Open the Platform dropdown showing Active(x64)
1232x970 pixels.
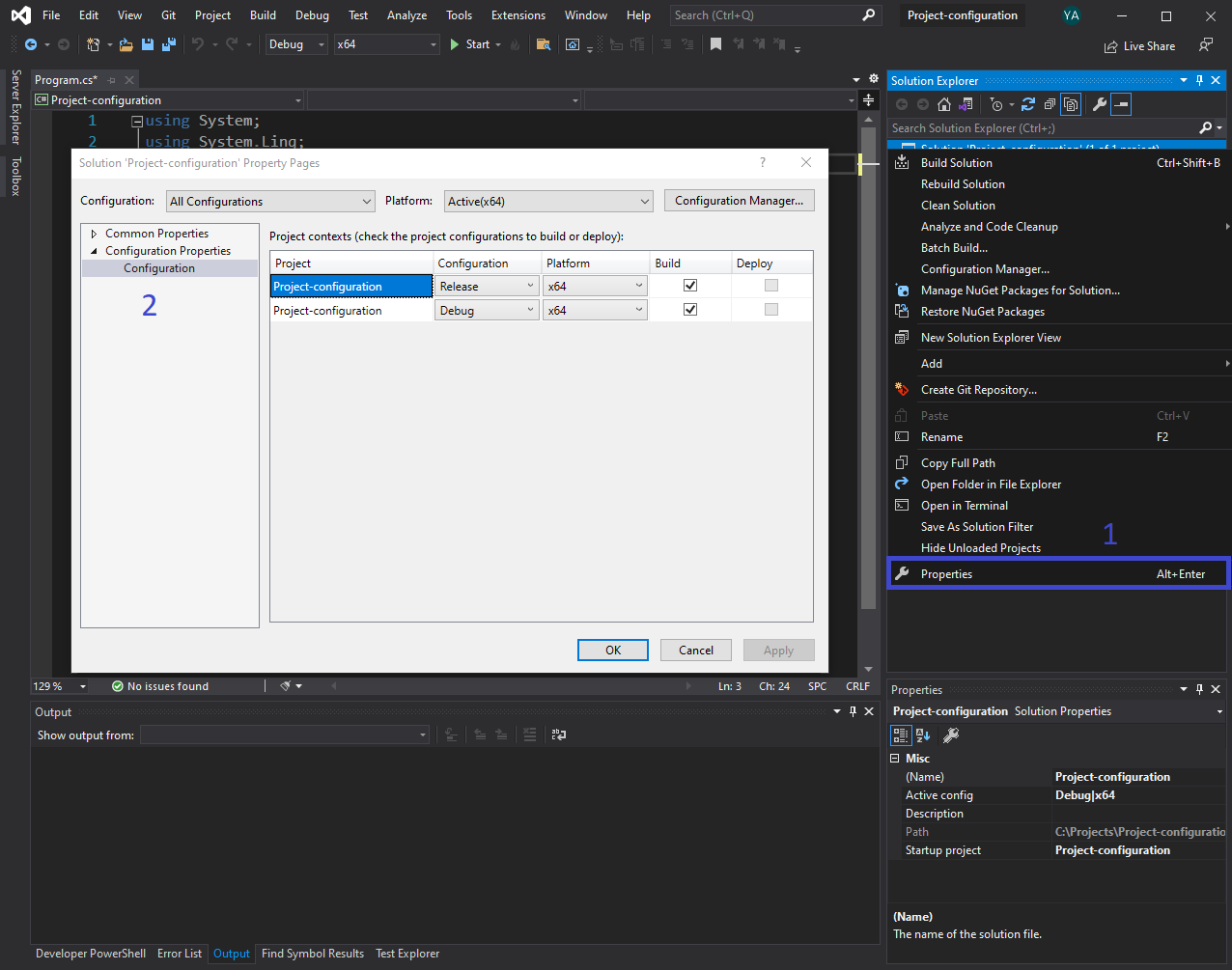point(547,201)
